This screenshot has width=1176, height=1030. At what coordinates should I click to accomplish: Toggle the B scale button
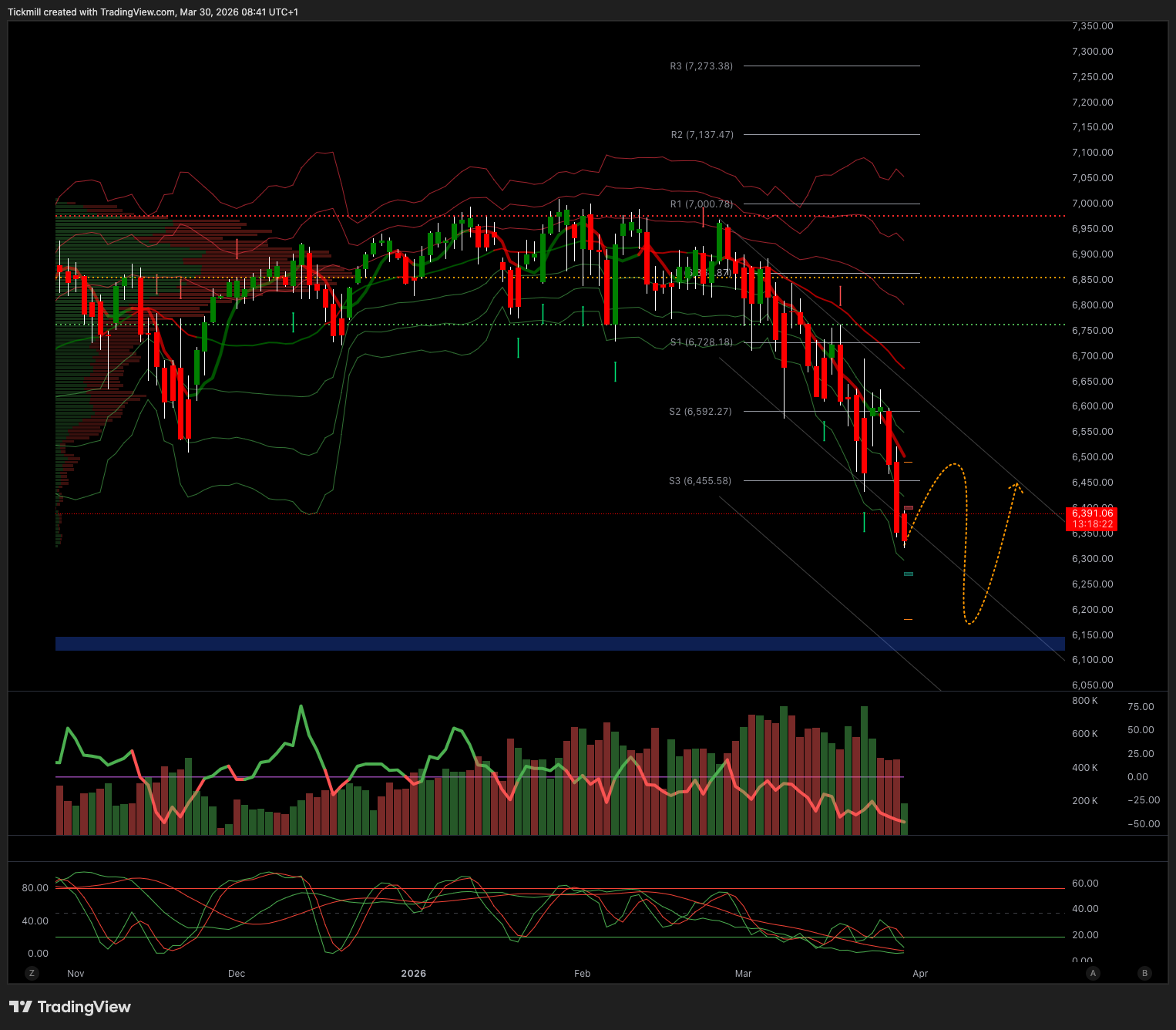[x=1144, y=973]
